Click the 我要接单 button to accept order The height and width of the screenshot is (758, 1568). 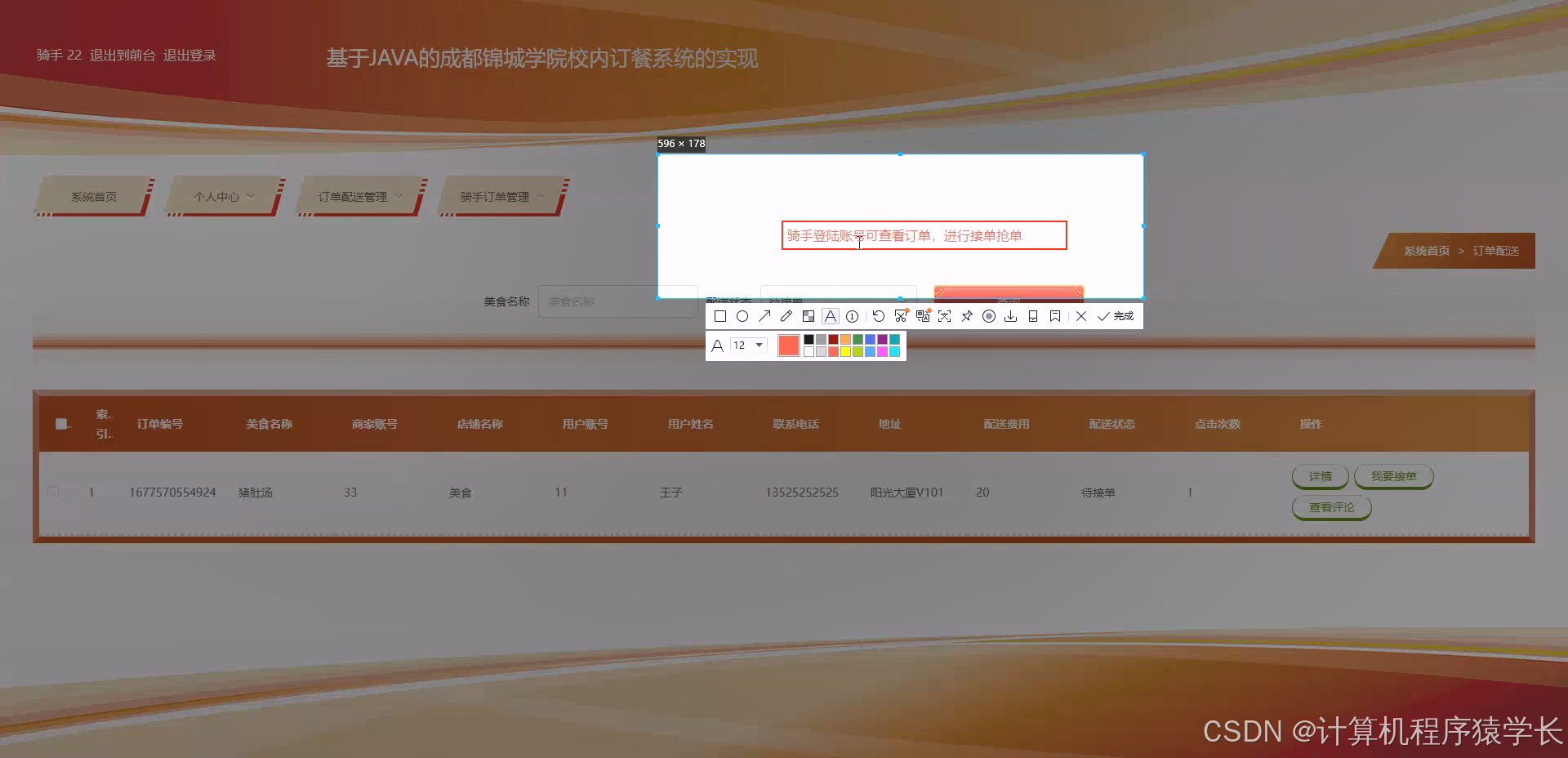click(1393, 476)
